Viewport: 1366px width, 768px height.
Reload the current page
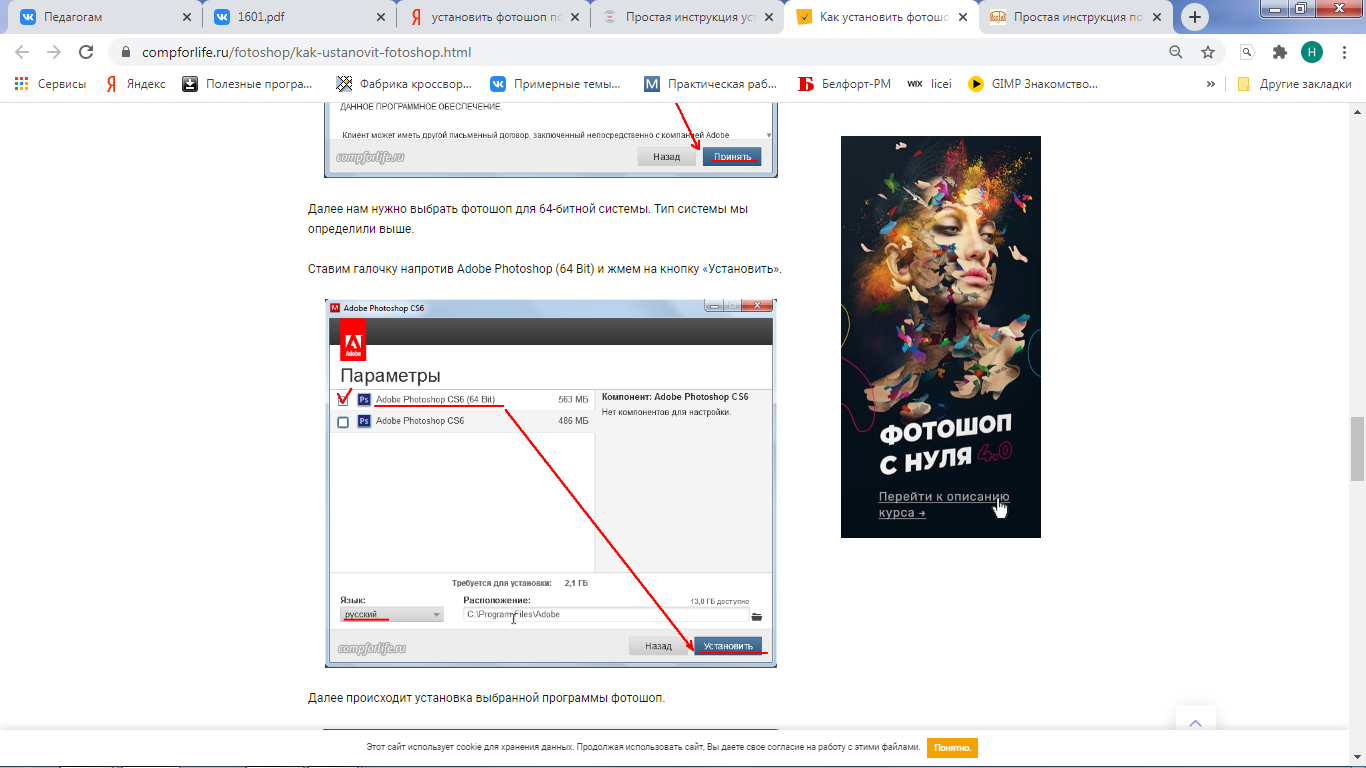point(86,52)
